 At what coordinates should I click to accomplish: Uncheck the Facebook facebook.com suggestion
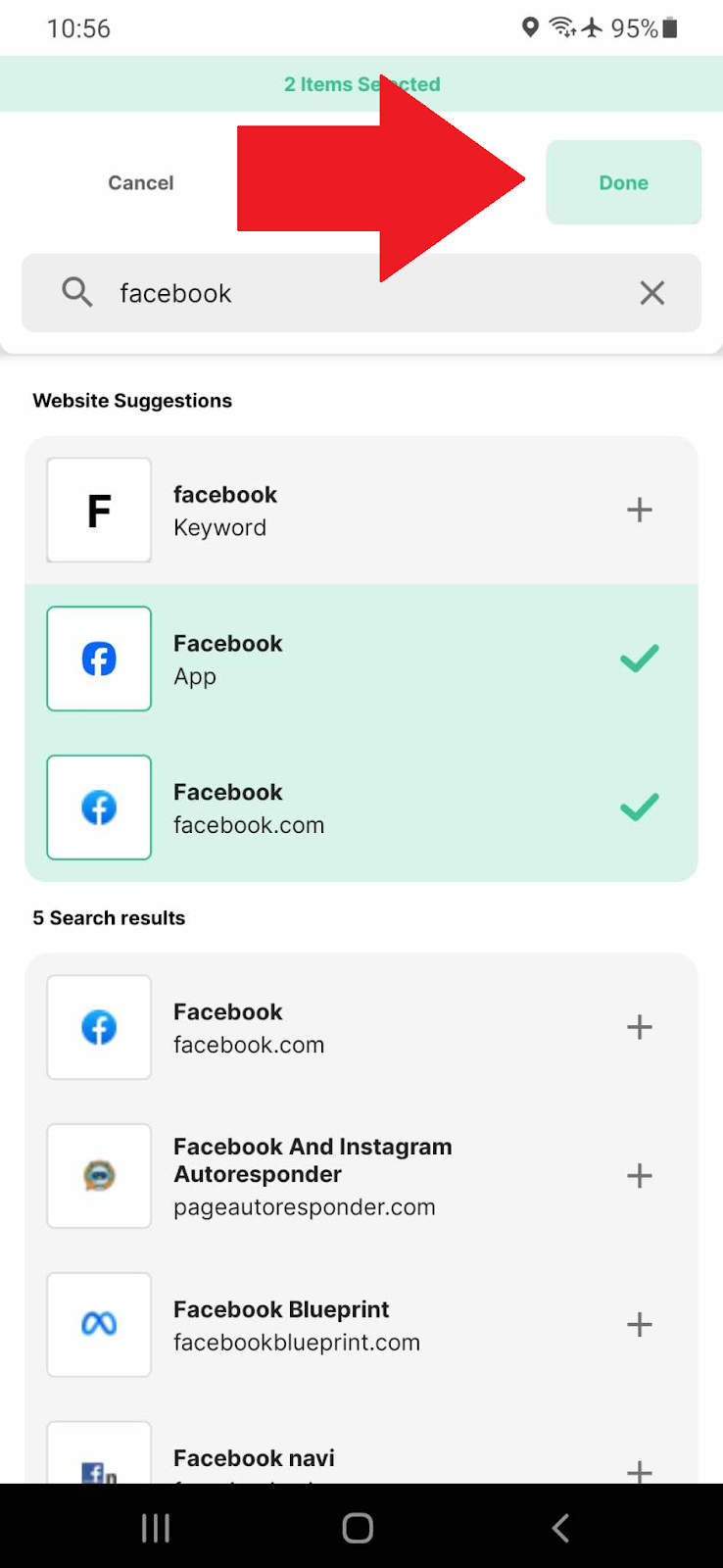click(x=639, y=807)
